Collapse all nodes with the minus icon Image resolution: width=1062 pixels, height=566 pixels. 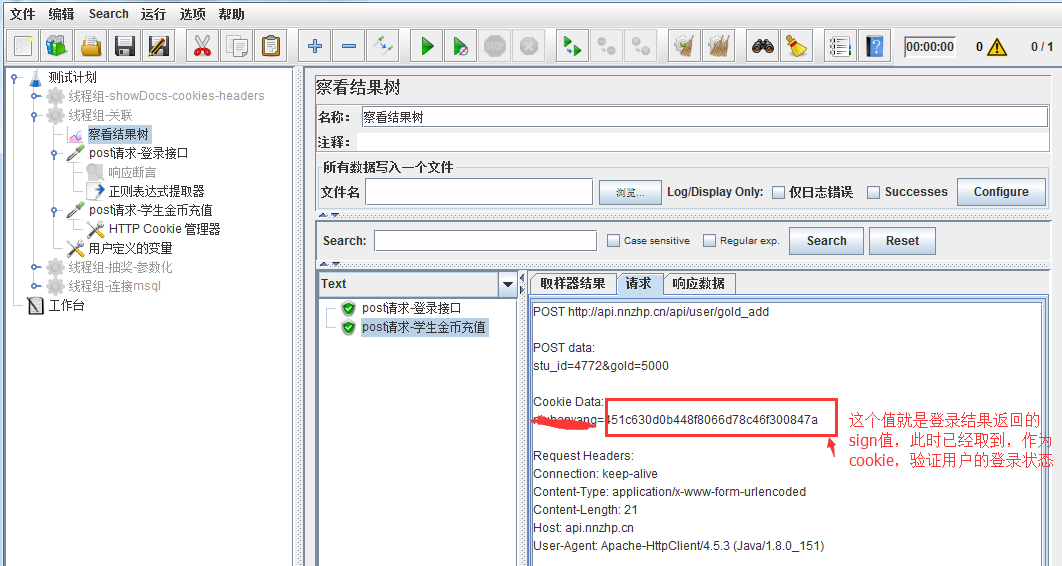(349, 46)
